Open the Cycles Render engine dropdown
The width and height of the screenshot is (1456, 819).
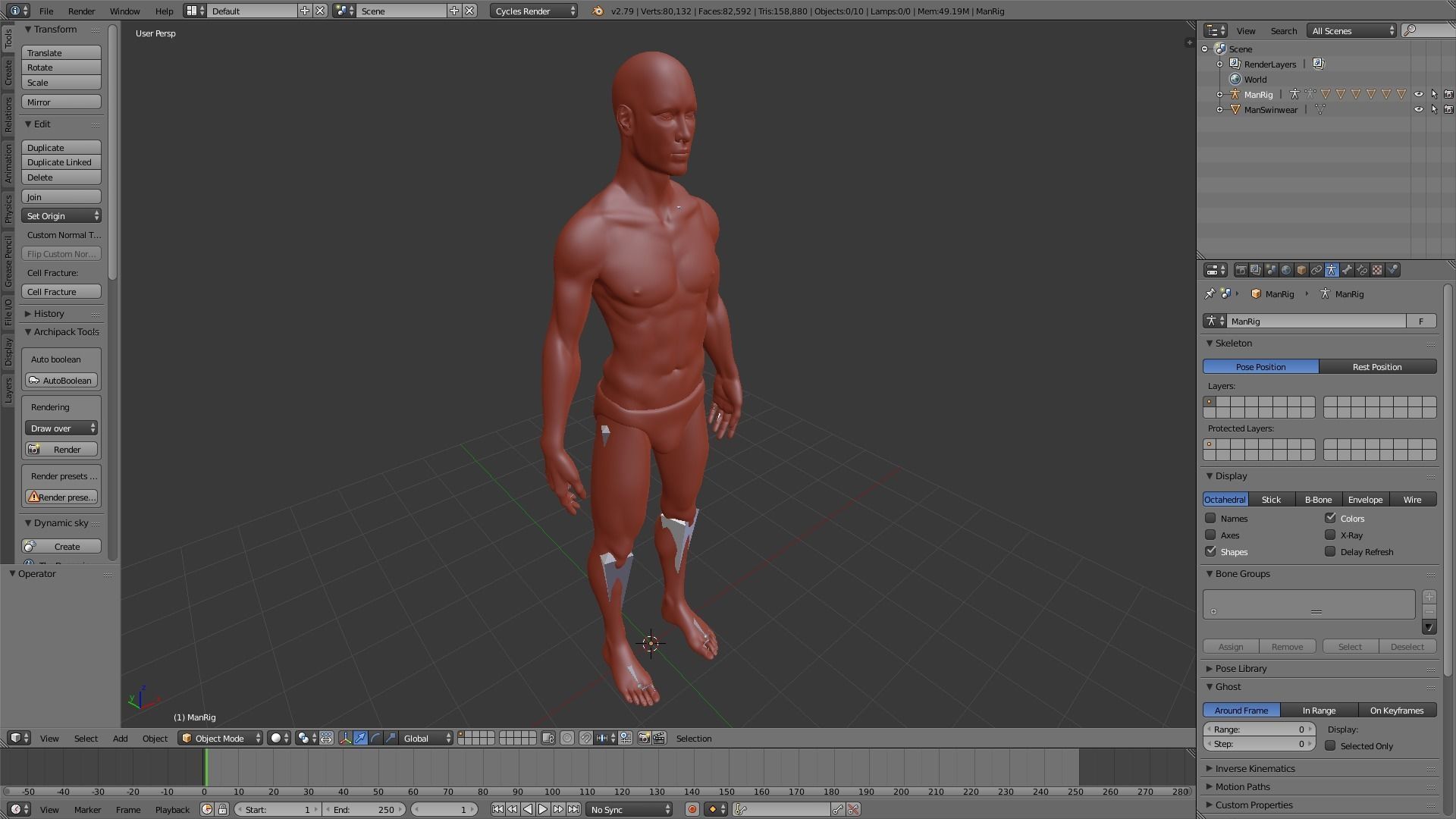533,11
